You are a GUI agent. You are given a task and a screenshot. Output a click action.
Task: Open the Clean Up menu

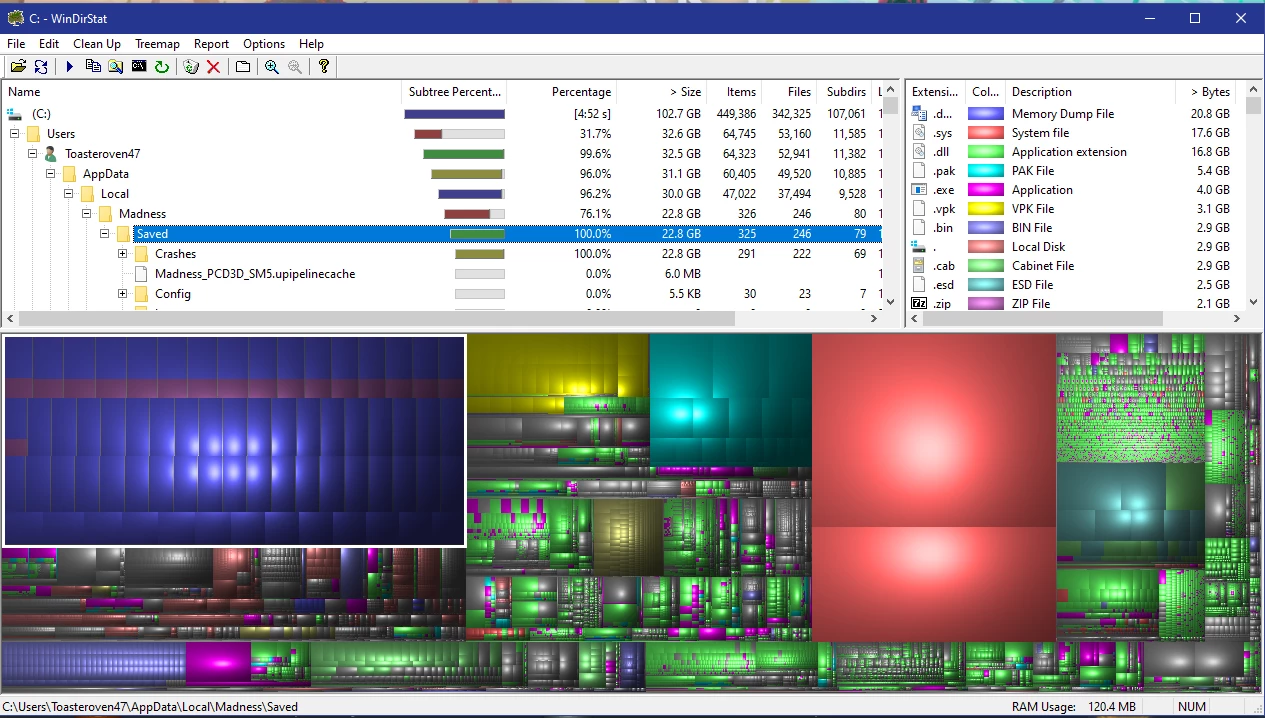(97, 44)
